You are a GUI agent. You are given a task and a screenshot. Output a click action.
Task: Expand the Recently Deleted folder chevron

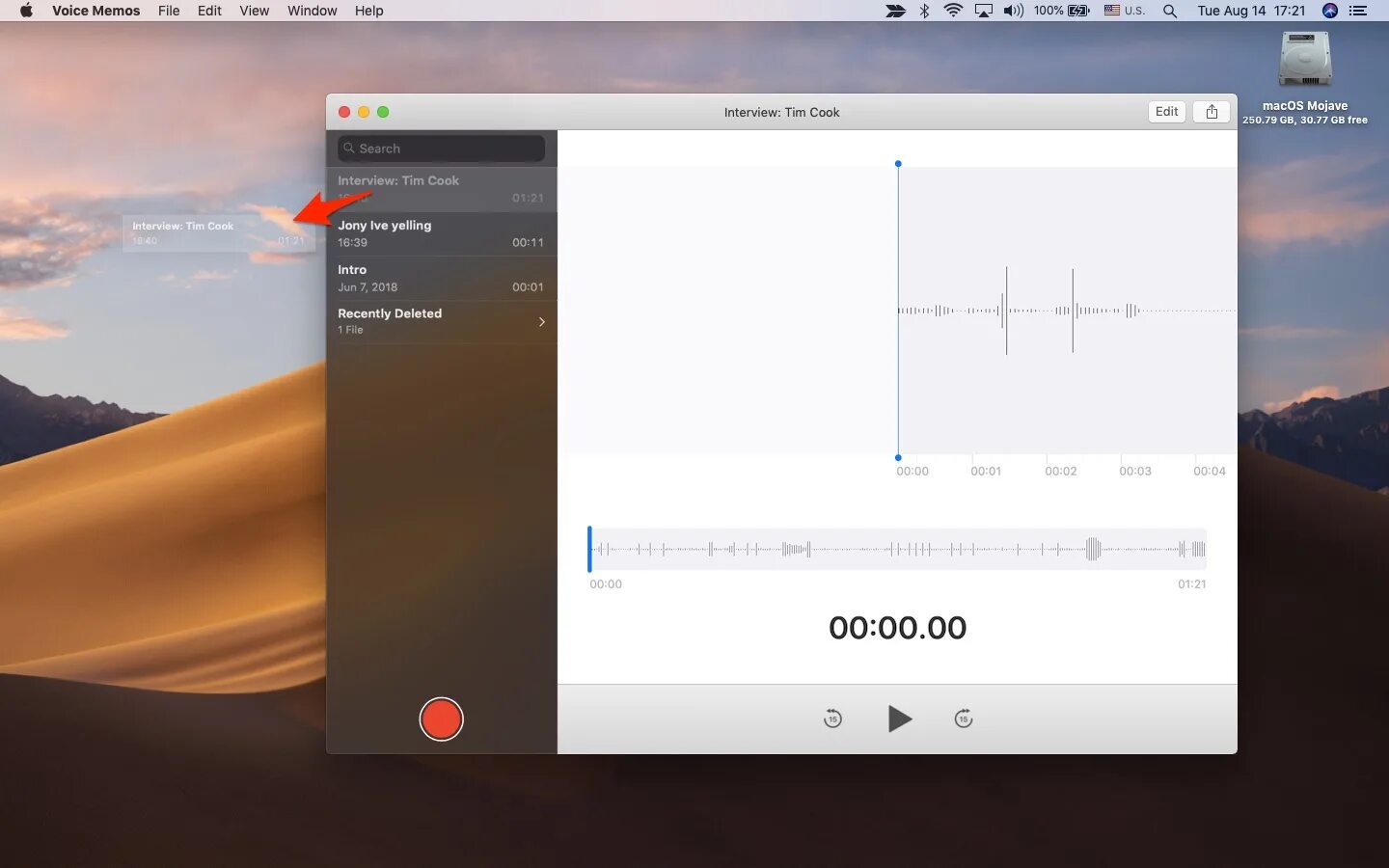pyautogui.click(x=541, y=321)
